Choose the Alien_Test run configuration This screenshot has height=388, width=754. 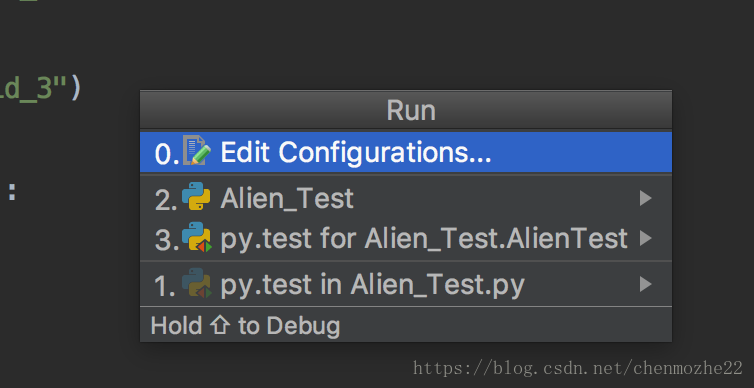click(x=406, y=198)
